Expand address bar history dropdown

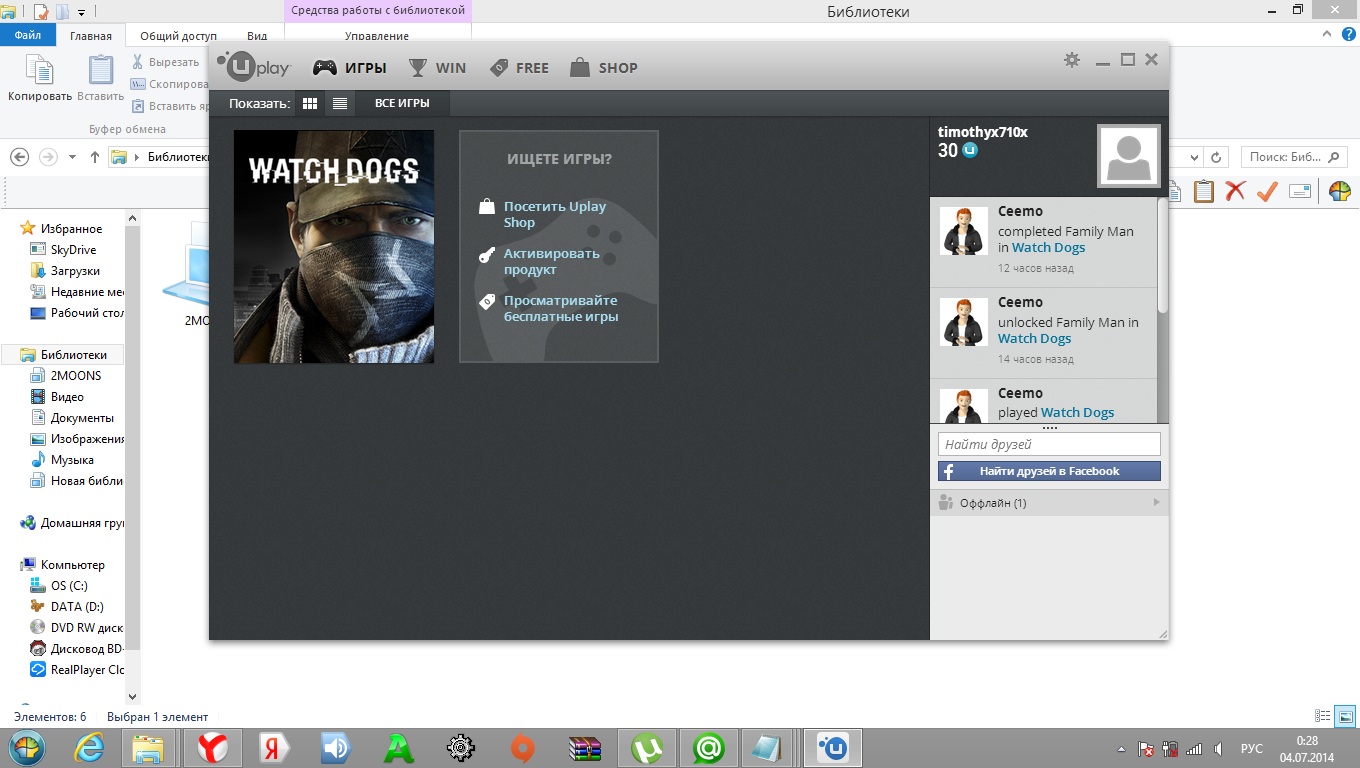(x=1195, y=157)
